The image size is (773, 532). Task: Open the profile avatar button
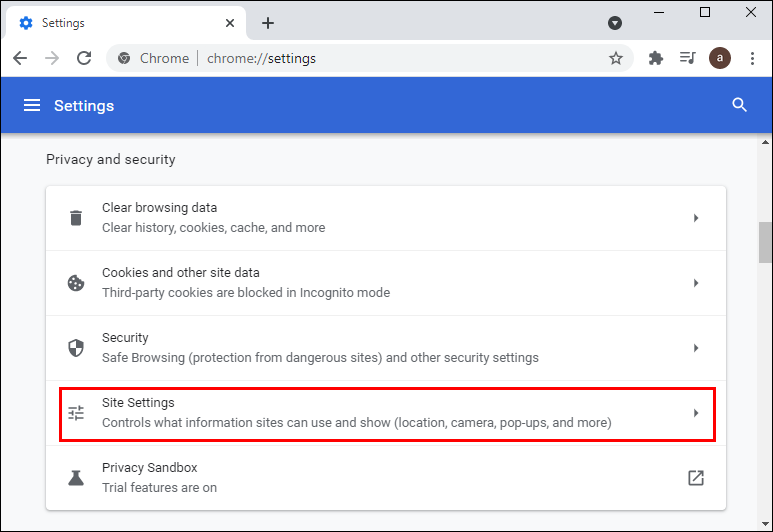(x=720, y=58)
